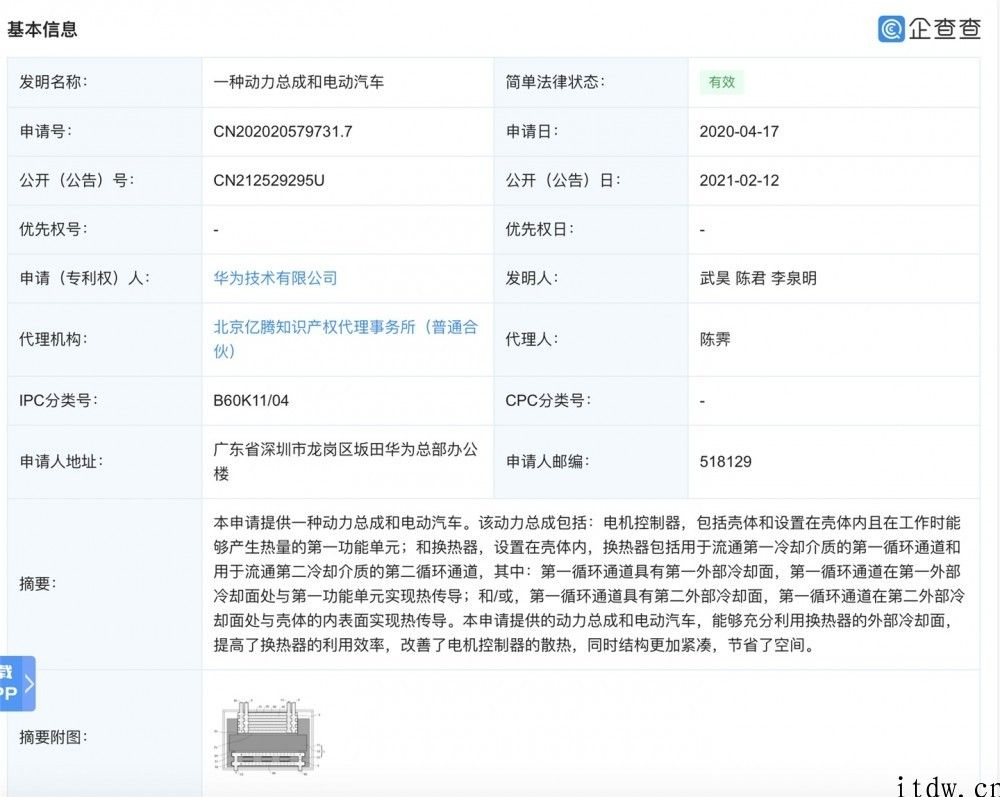Click the IPC分类号 field label
The image size is (1000, 797).
[58, 400]
